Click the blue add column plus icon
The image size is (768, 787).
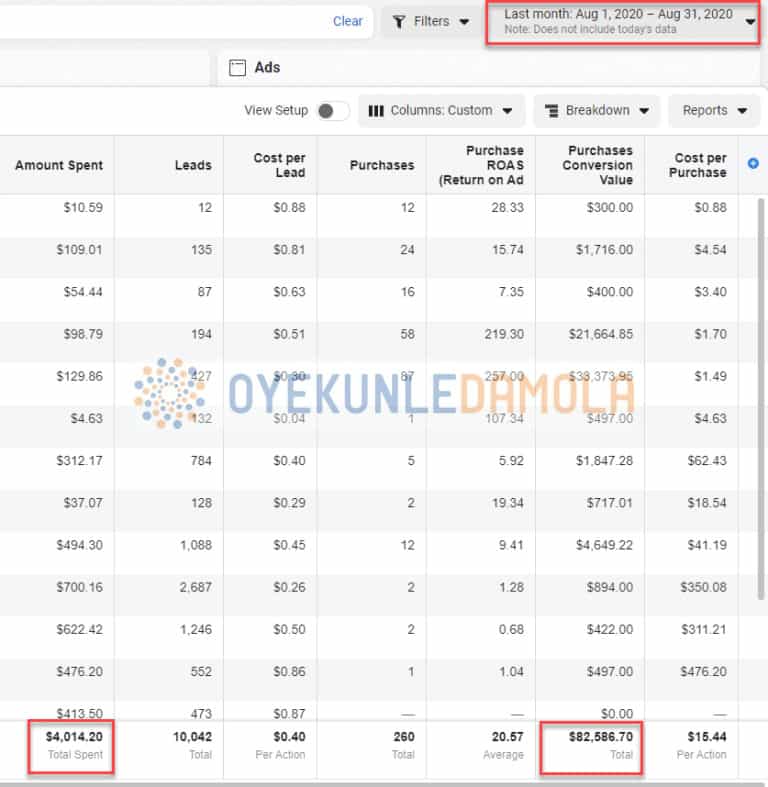753,163
